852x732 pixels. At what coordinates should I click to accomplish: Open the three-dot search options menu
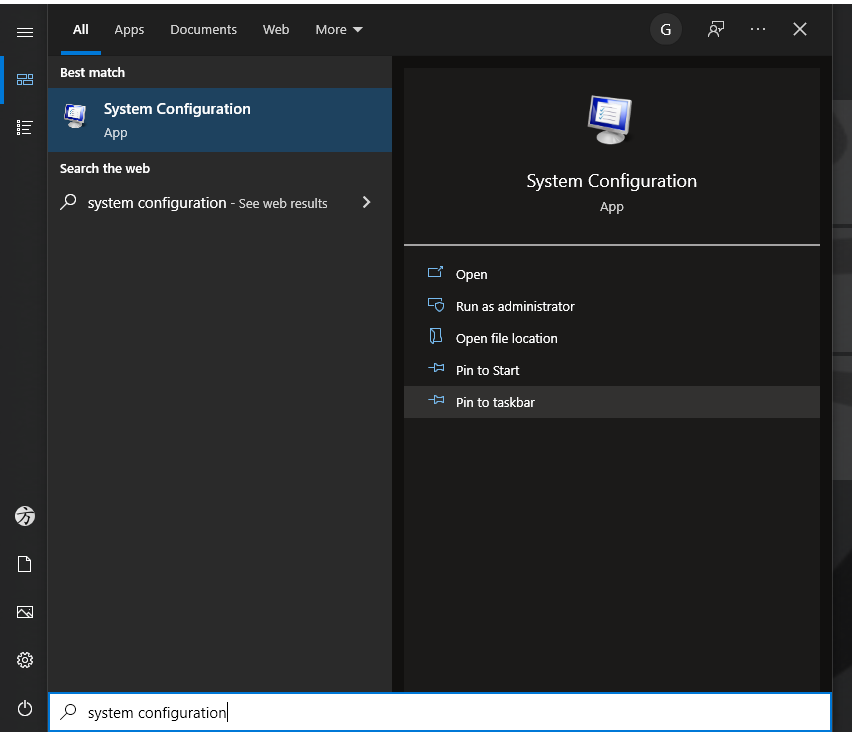[x=758, y=30]
